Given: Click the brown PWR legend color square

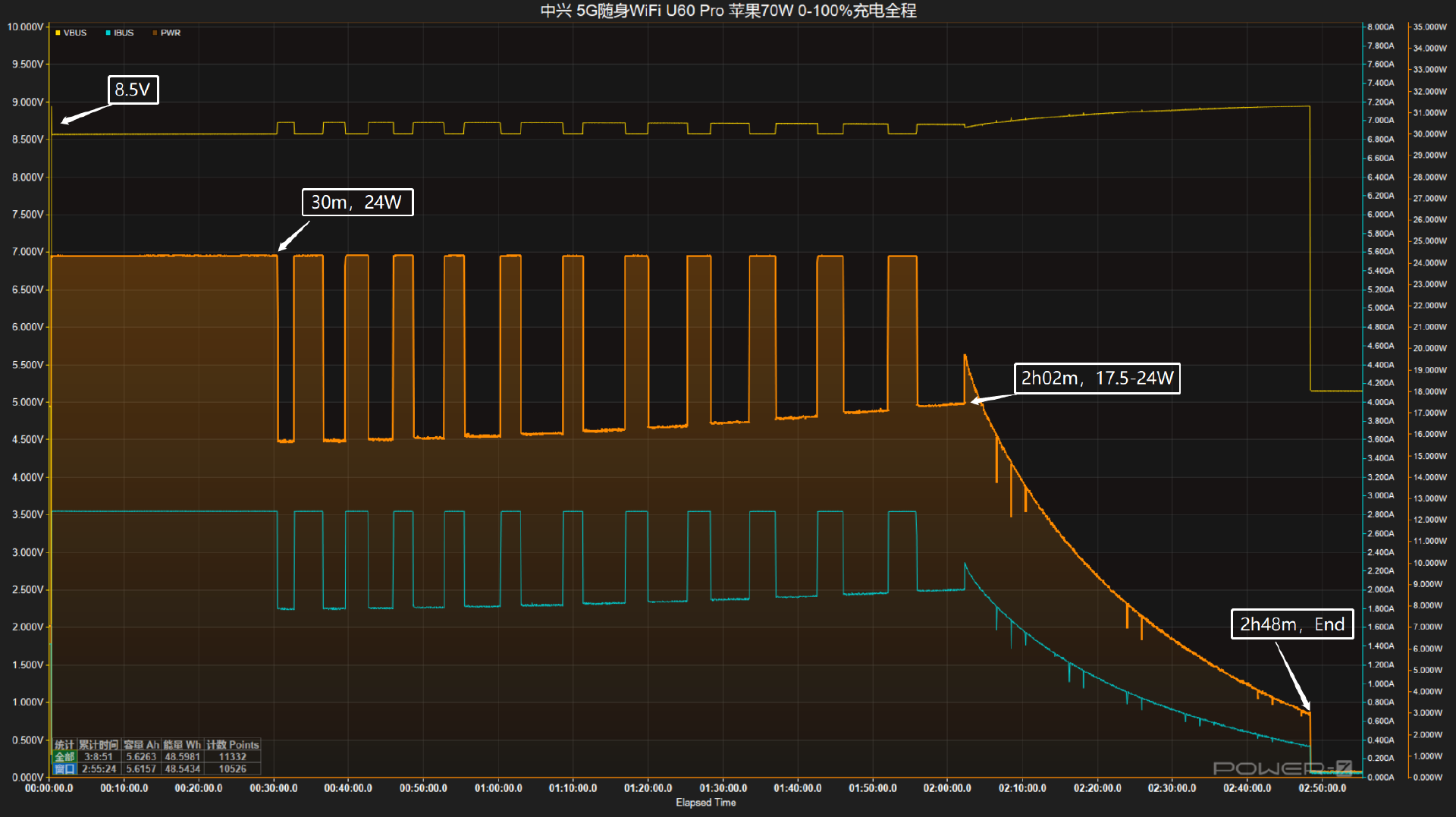Looking at the screenshot, I should 155,33.
